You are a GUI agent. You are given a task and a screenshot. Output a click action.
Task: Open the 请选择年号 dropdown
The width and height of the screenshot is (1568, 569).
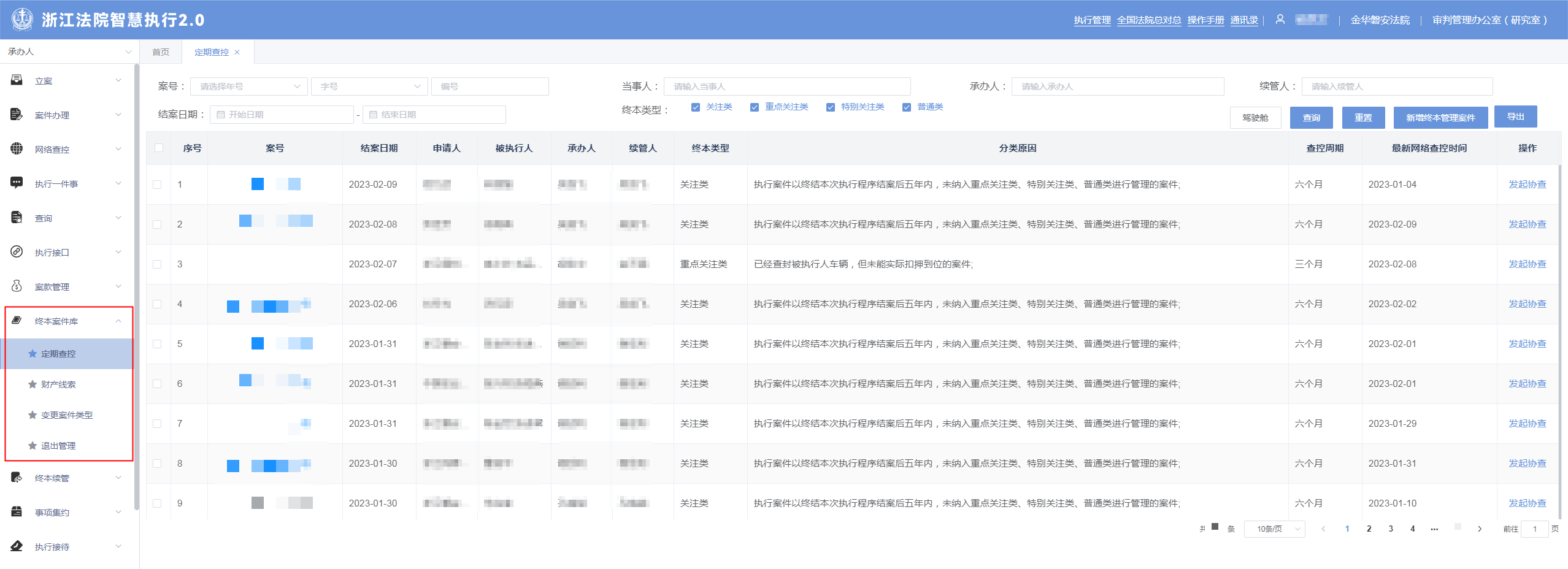coord(249,86)
